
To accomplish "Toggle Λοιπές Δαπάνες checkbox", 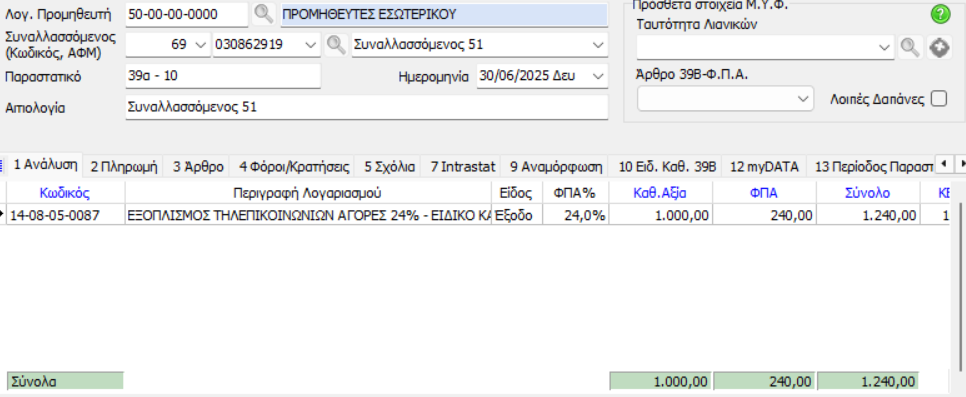I will 939,99.
